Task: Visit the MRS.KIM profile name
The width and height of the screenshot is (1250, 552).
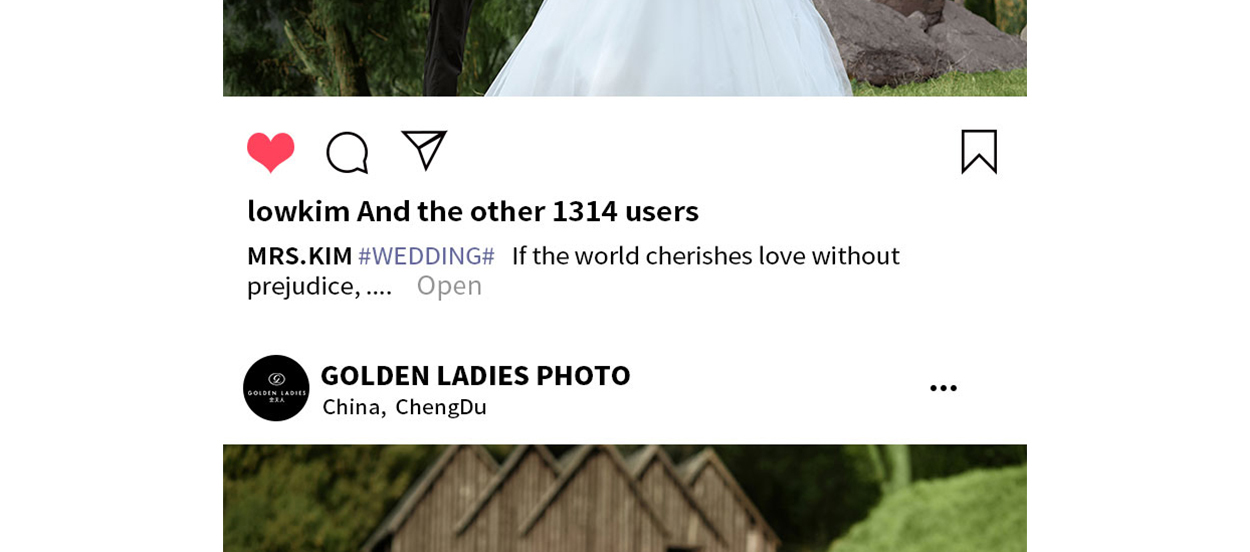Action: click(x=300, y=256)
